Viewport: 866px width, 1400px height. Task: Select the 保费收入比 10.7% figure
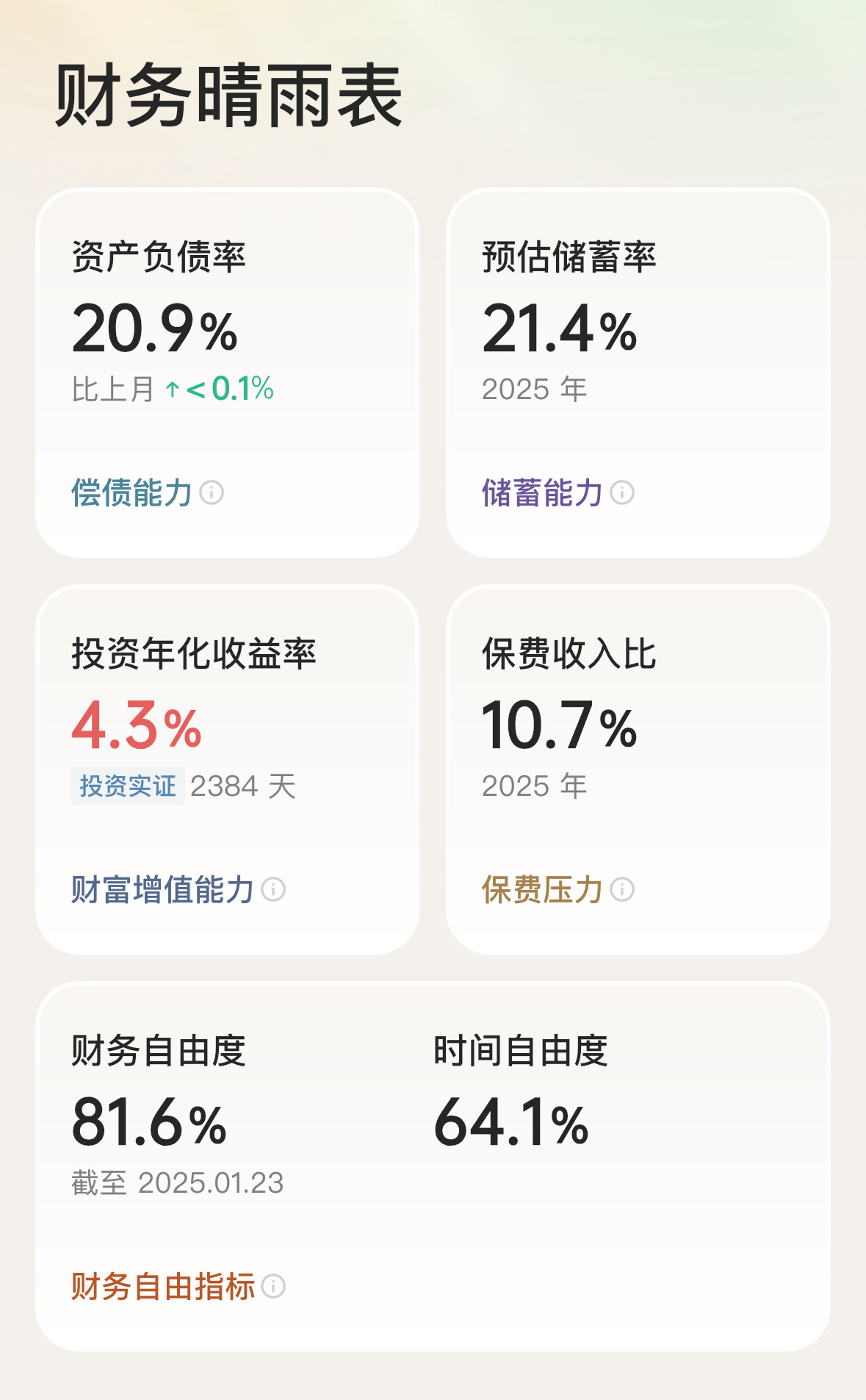click(560, 726)
